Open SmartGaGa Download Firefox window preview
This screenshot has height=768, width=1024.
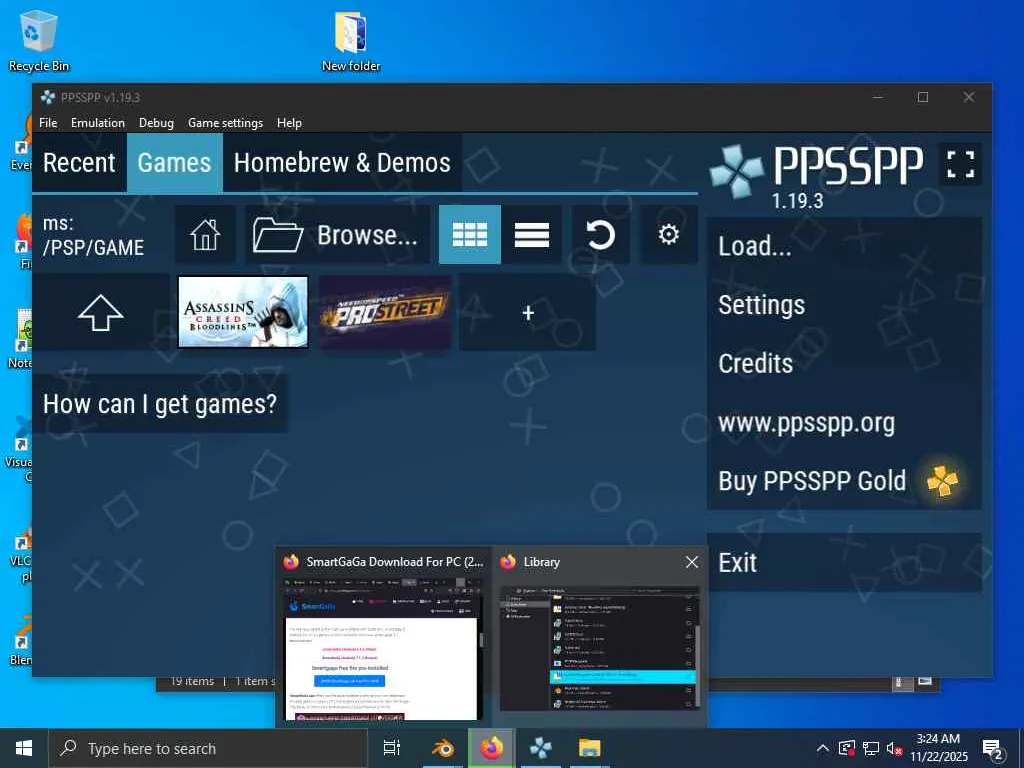[x=383, y=637]
